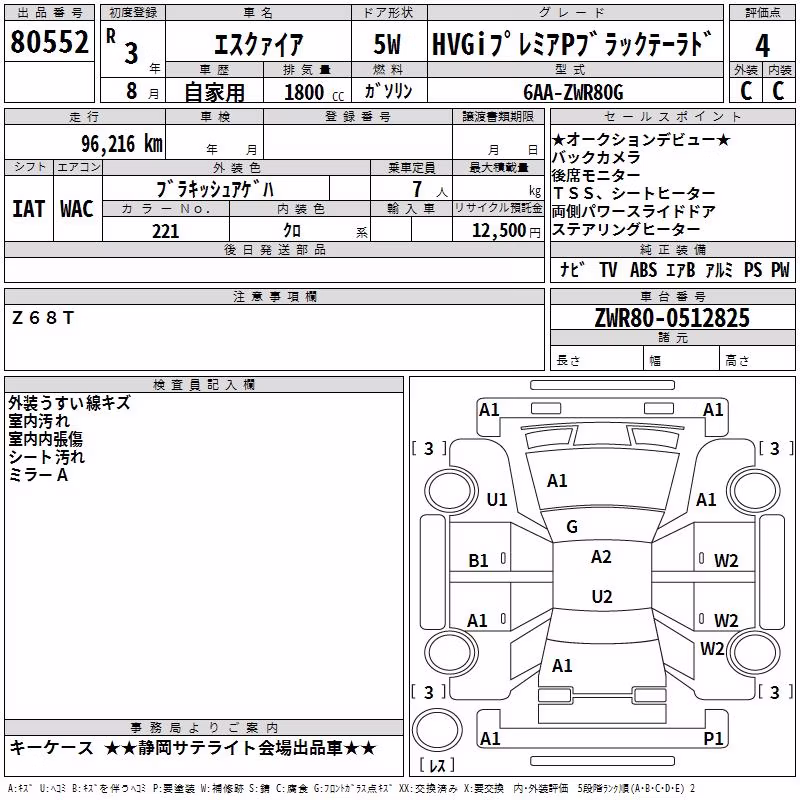Select ★★静岡サテライト会場出品車★★ notice
Screen dimensions: 800x800
pos(240,748)
